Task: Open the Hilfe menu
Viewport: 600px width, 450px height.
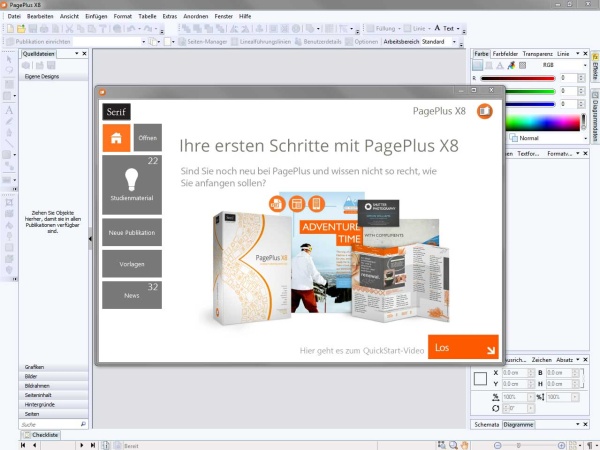Action: point(245,16)
